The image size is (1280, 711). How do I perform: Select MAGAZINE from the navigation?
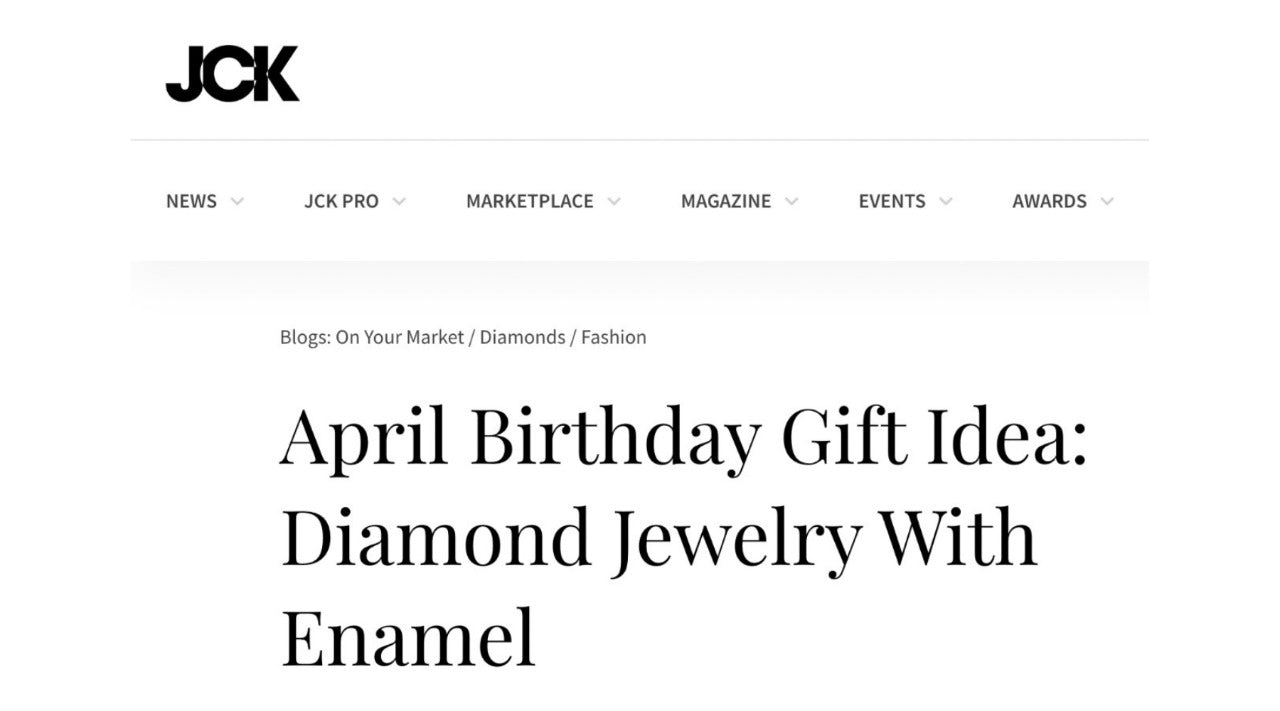click(725, 201)
